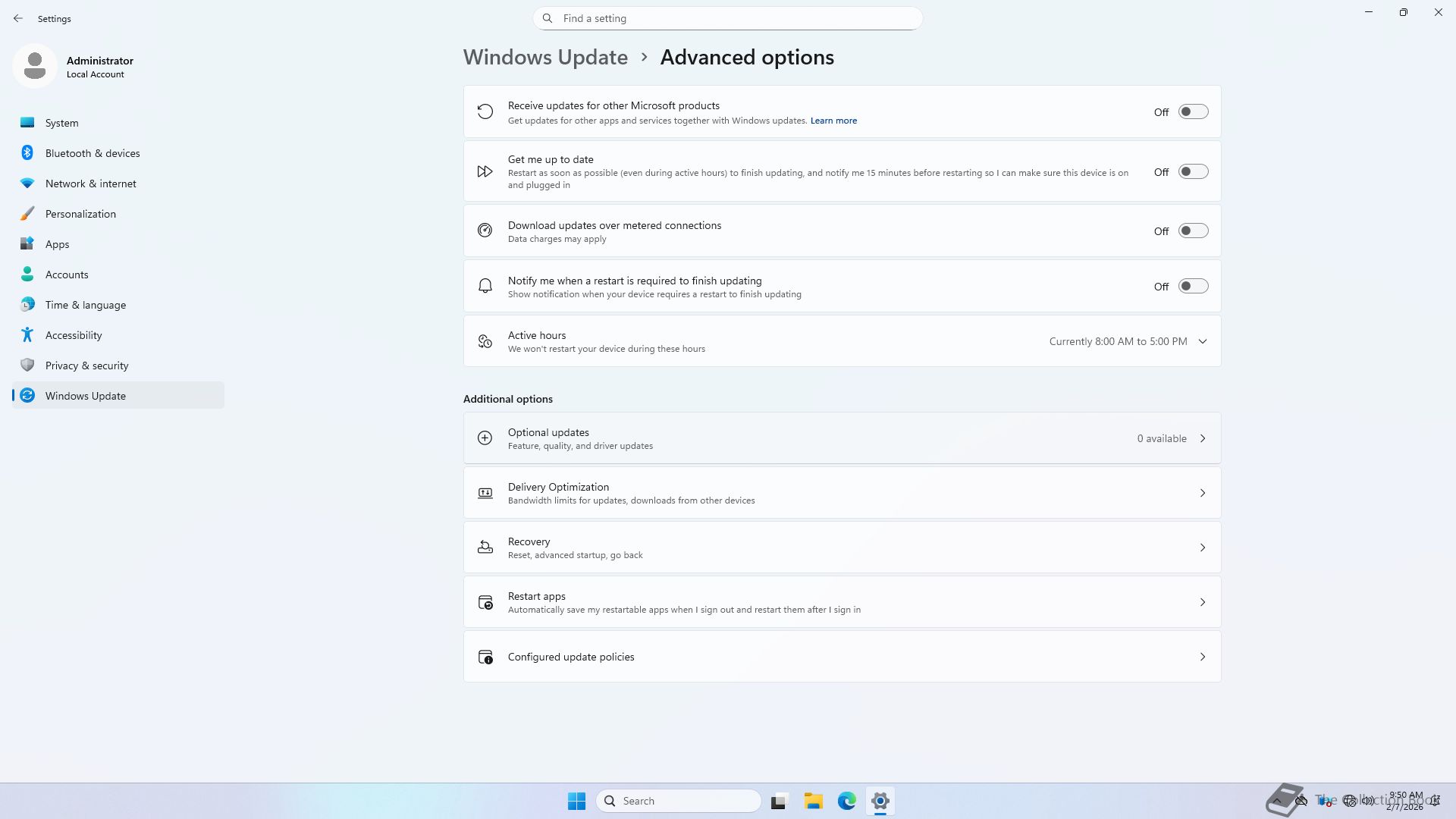Click the back arrow in Settings header
1456x819 pixels.
[x=18, y=18]
